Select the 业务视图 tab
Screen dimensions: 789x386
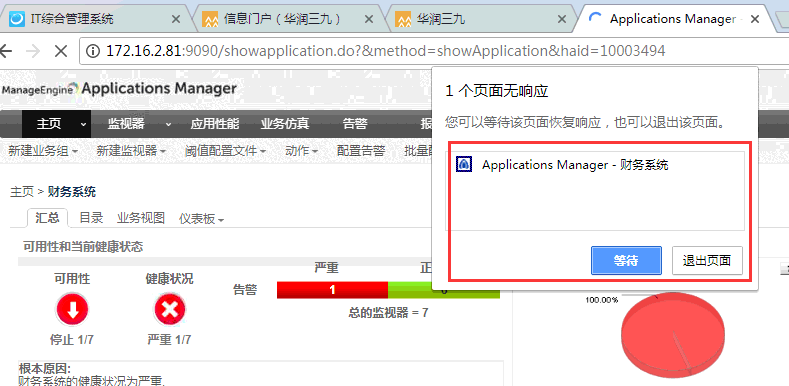pyautogui.click(x=141, y=218)
